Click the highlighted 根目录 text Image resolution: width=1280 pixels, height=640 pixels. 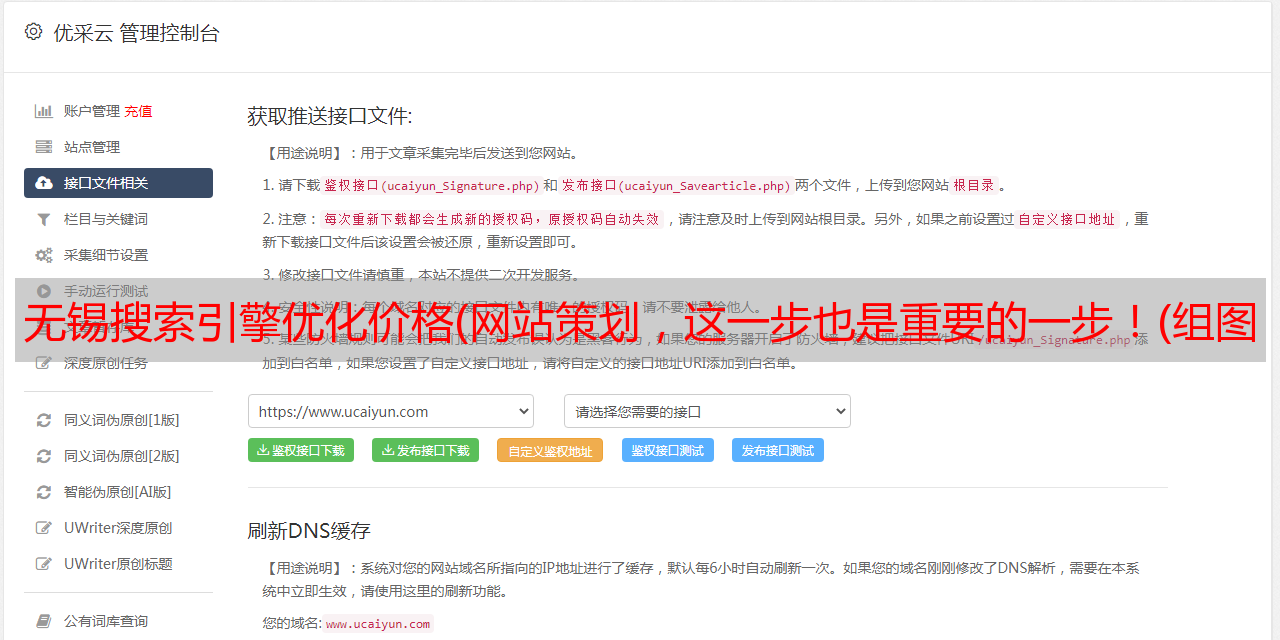[974, 185]
